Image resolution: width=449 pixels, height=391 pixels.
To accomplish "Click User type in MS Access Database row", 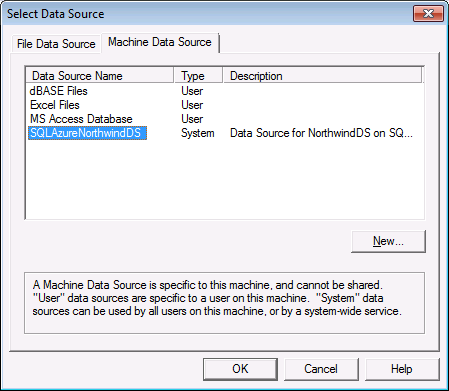I will (192, 119).
